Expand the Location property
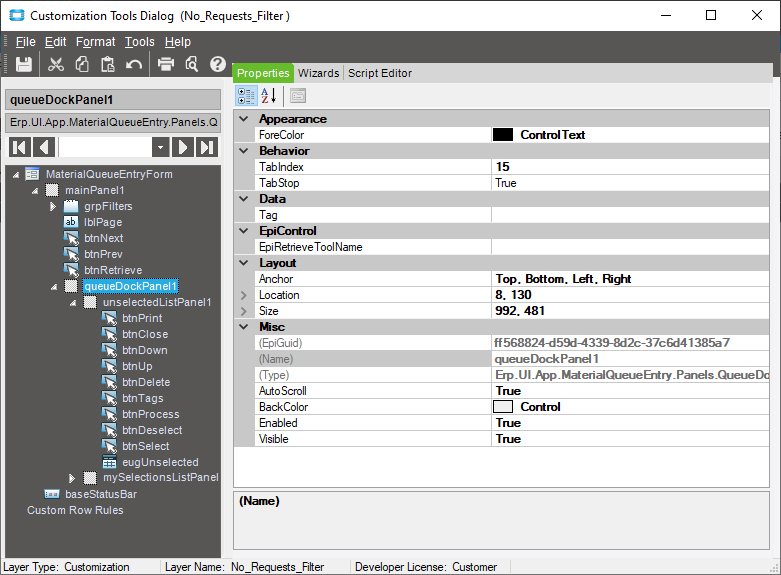This screenshot has height=575, width=781. pos(244,295)
